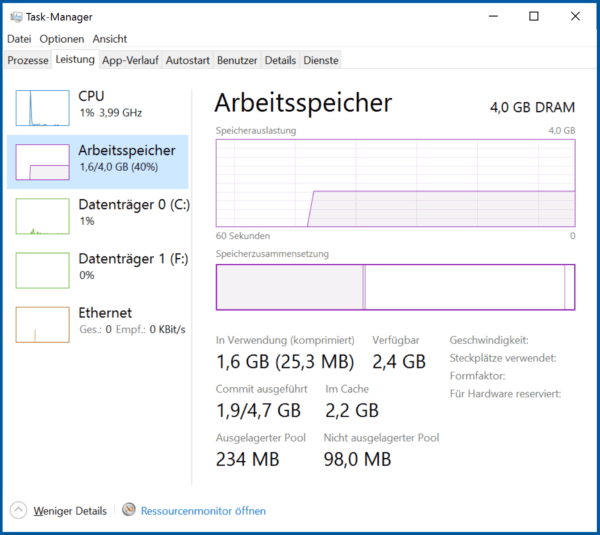Collapse view with Weniger Details arrow

pyautogui.click(x=19, y=510)
